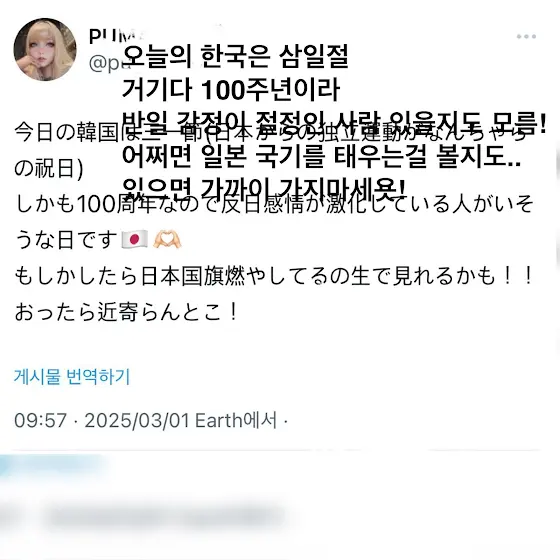Image resolution: width=560 pixels, height=560 pixels.
Task: Tap 게시물 번역하기 translate link
Action: [72, 376]
